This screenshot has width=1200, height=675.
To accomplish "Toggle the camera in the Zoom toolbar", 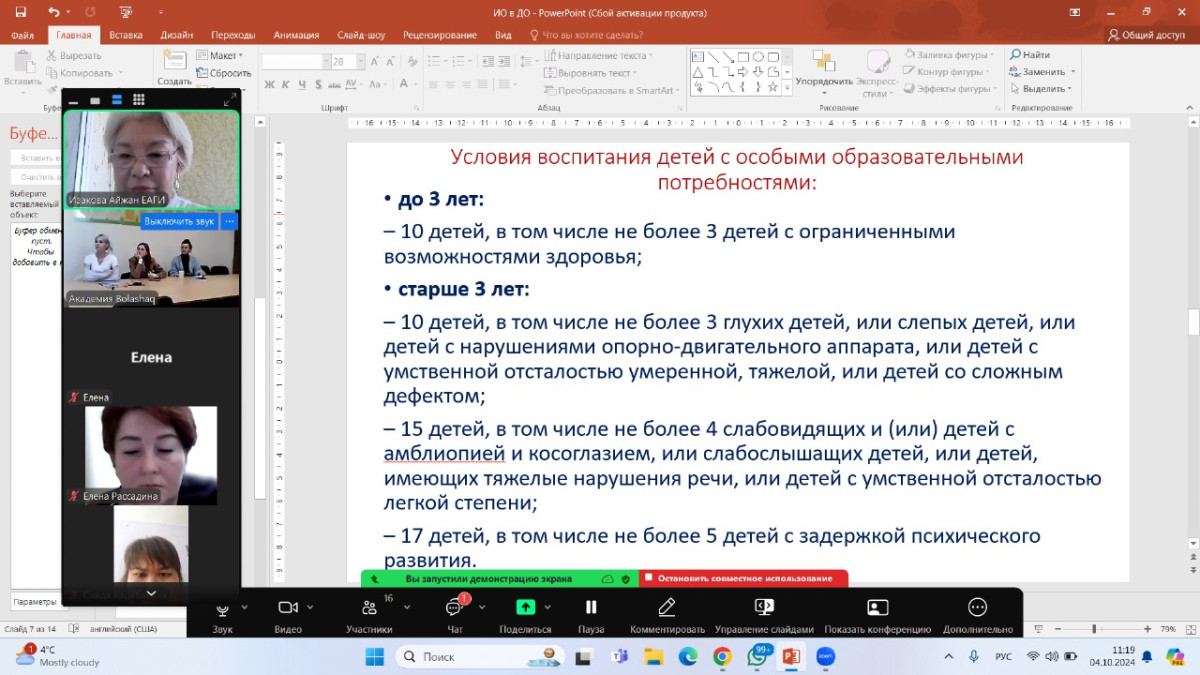I will 287,608.
